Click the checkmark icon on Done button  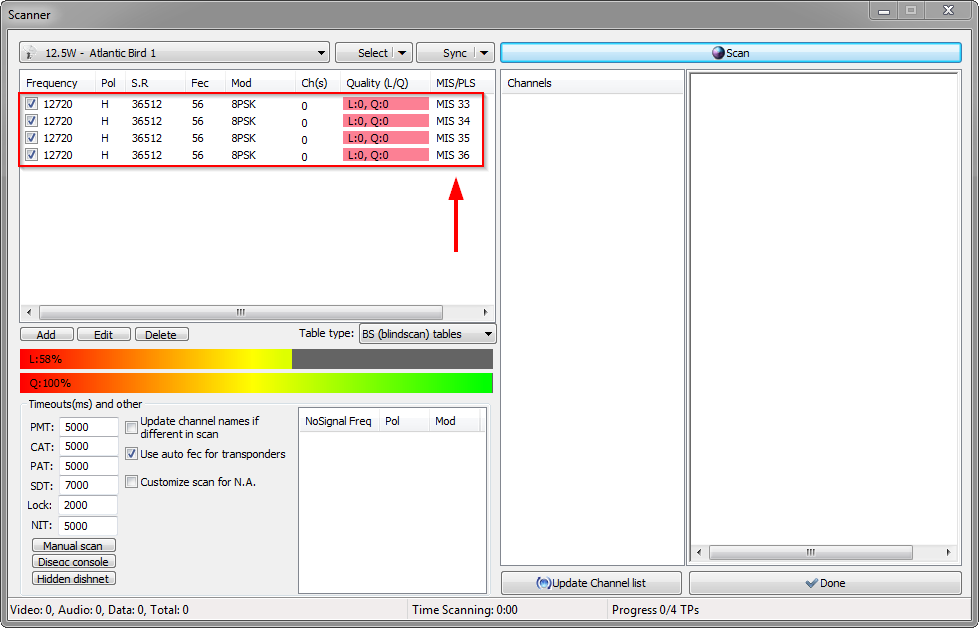811,583
